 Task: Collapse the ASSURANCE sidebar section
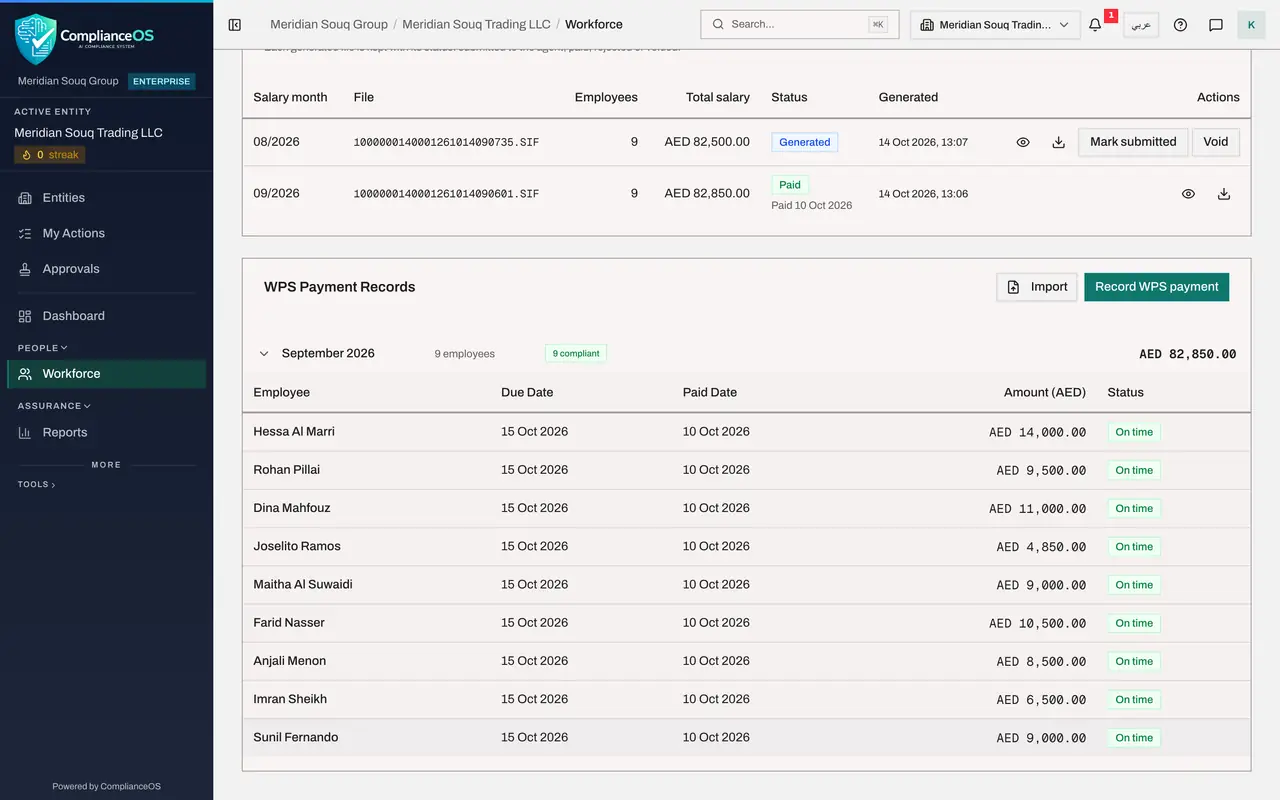(54, 406)
